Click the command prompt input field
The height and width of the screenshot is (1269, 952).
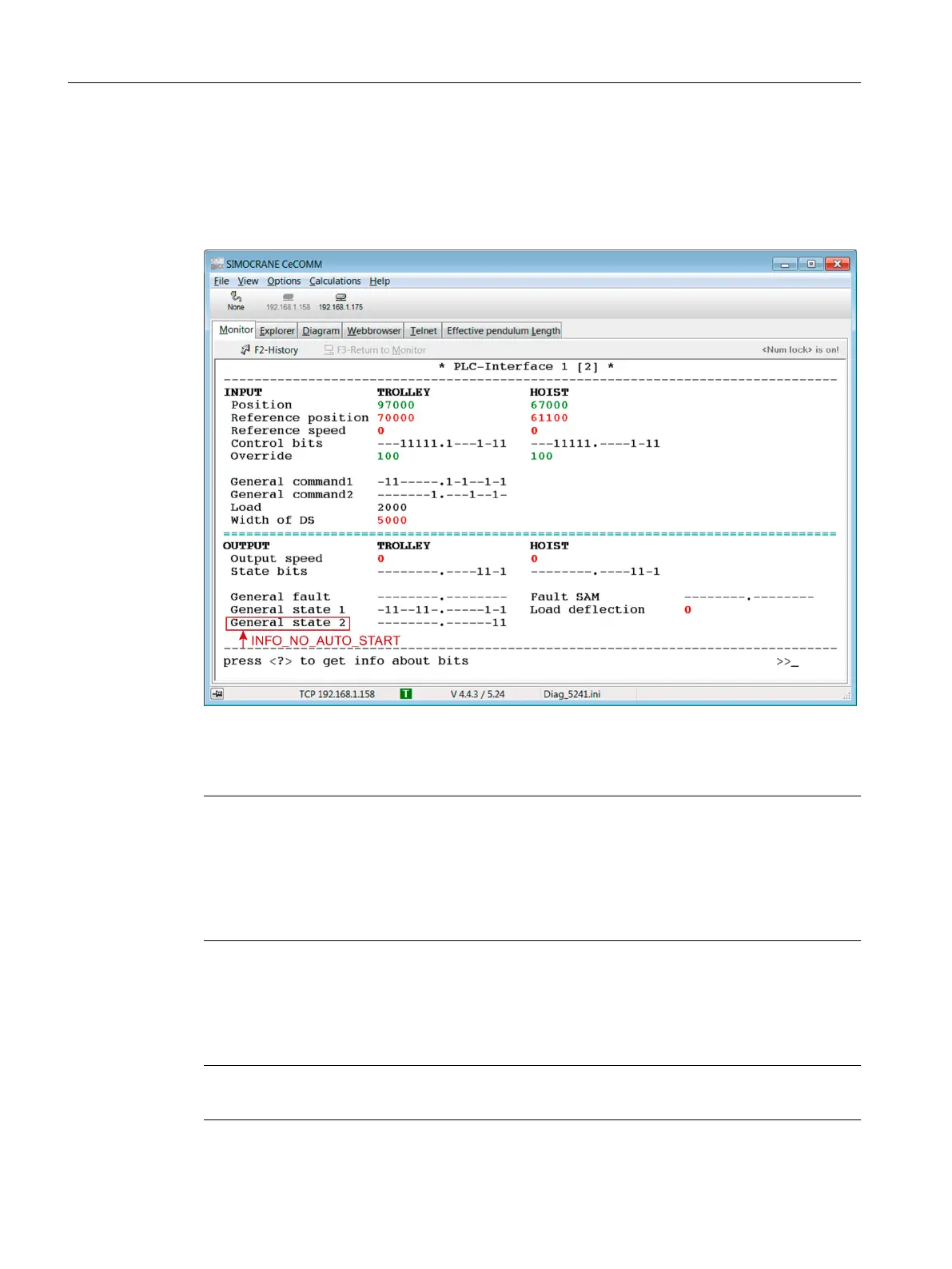pos(787,661)
